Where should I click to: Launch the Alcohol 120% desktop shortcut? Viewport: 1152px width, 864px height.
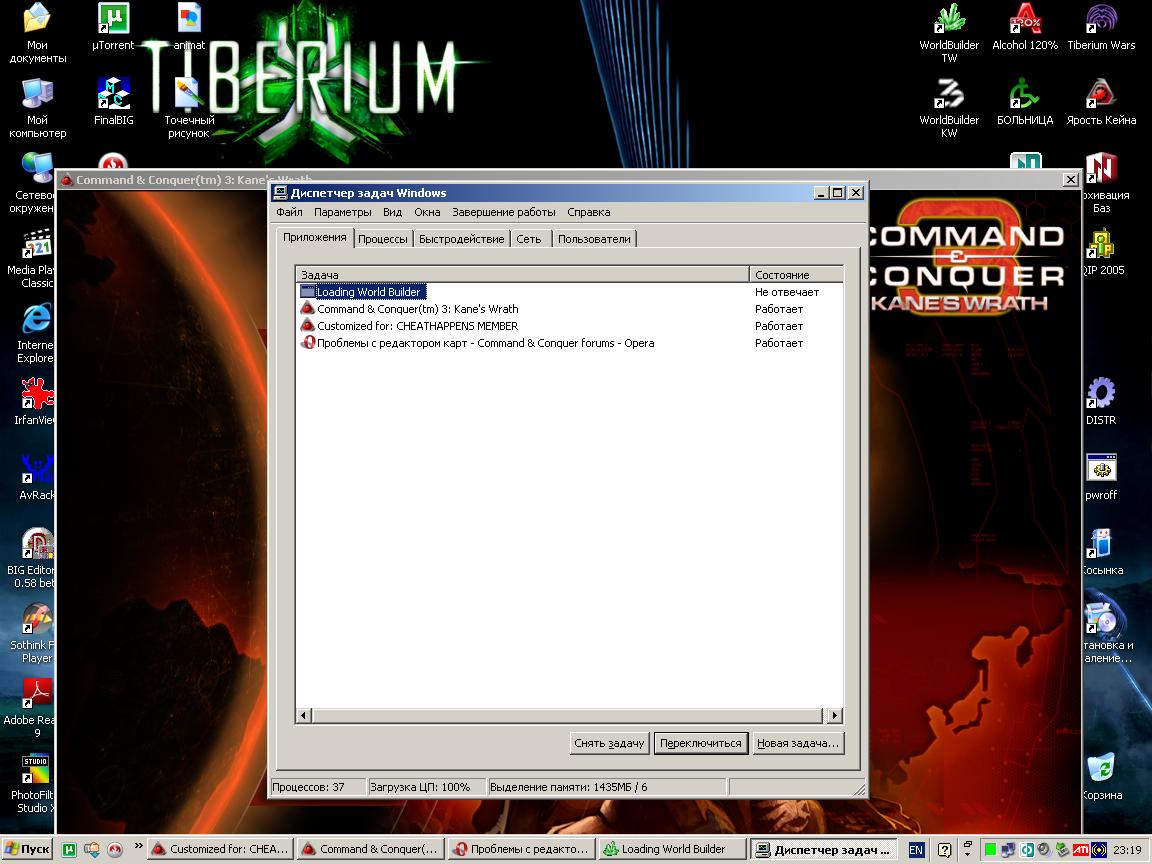tap(1025, 27)
